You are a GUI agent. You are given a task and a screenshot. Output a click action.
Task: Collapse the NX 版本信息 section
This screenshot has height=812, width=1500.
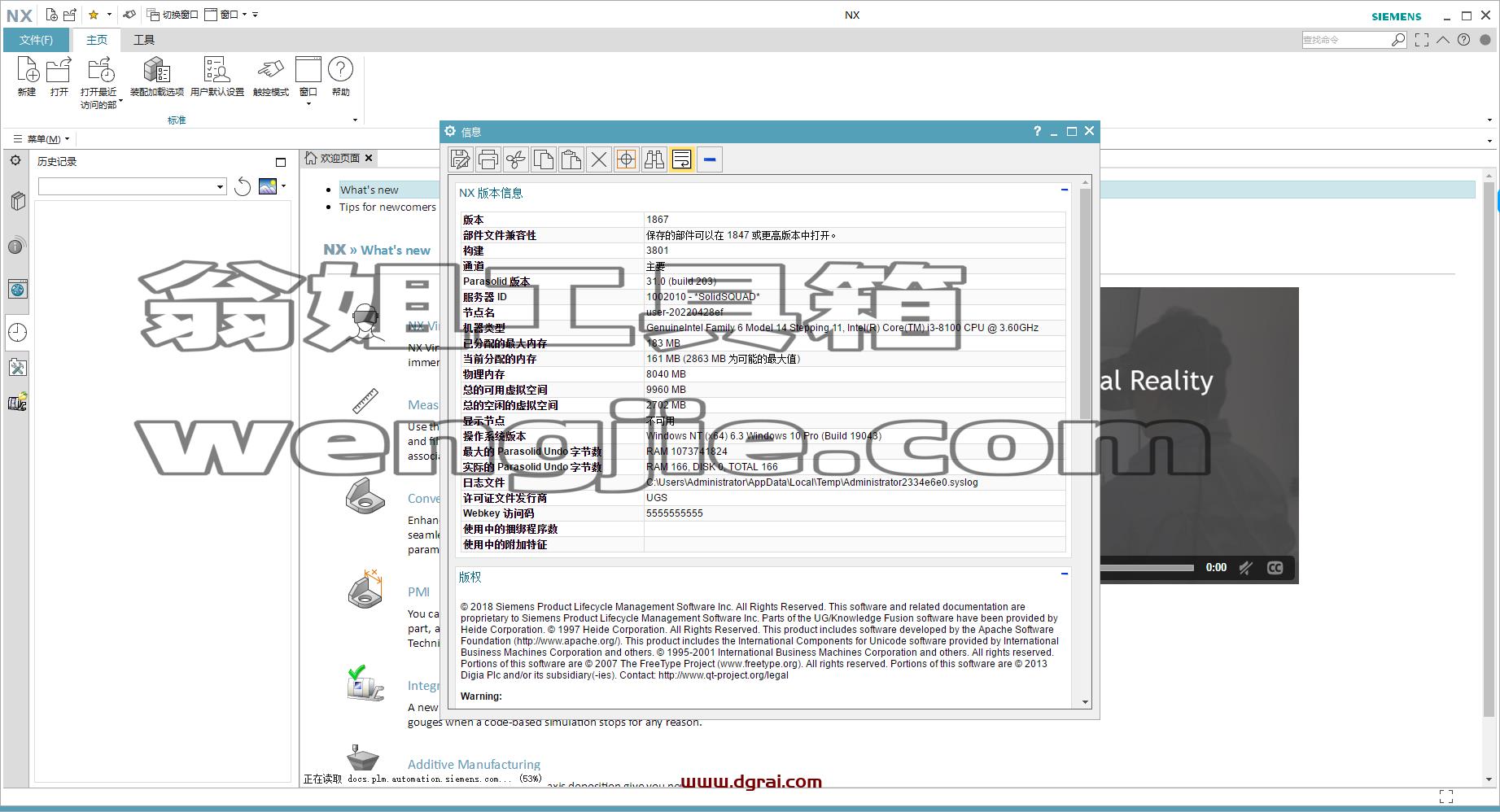point(1064,190)
